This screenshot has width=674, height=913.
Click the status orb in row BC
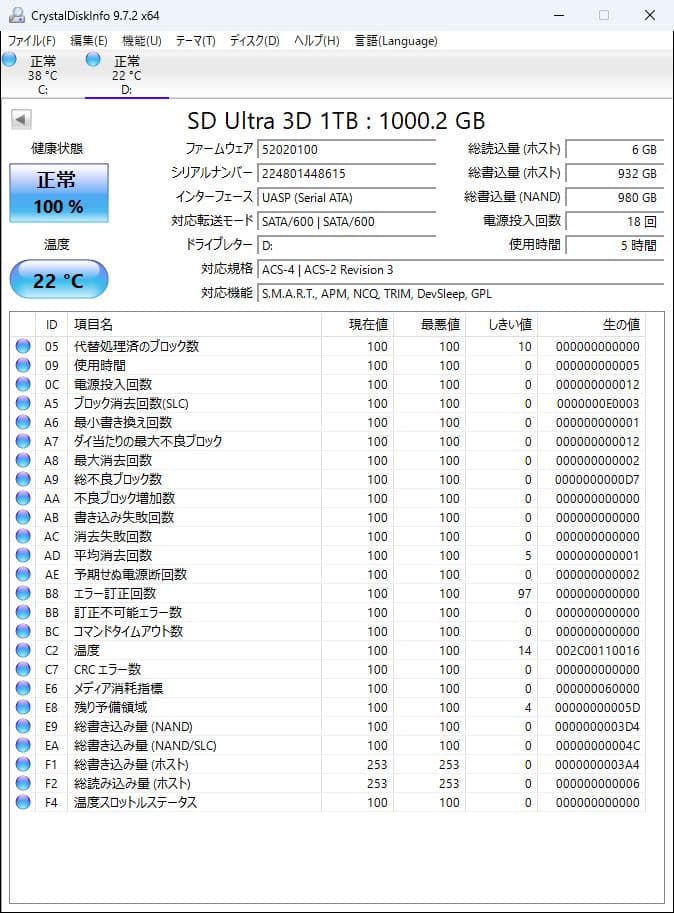tap(23, 631)
